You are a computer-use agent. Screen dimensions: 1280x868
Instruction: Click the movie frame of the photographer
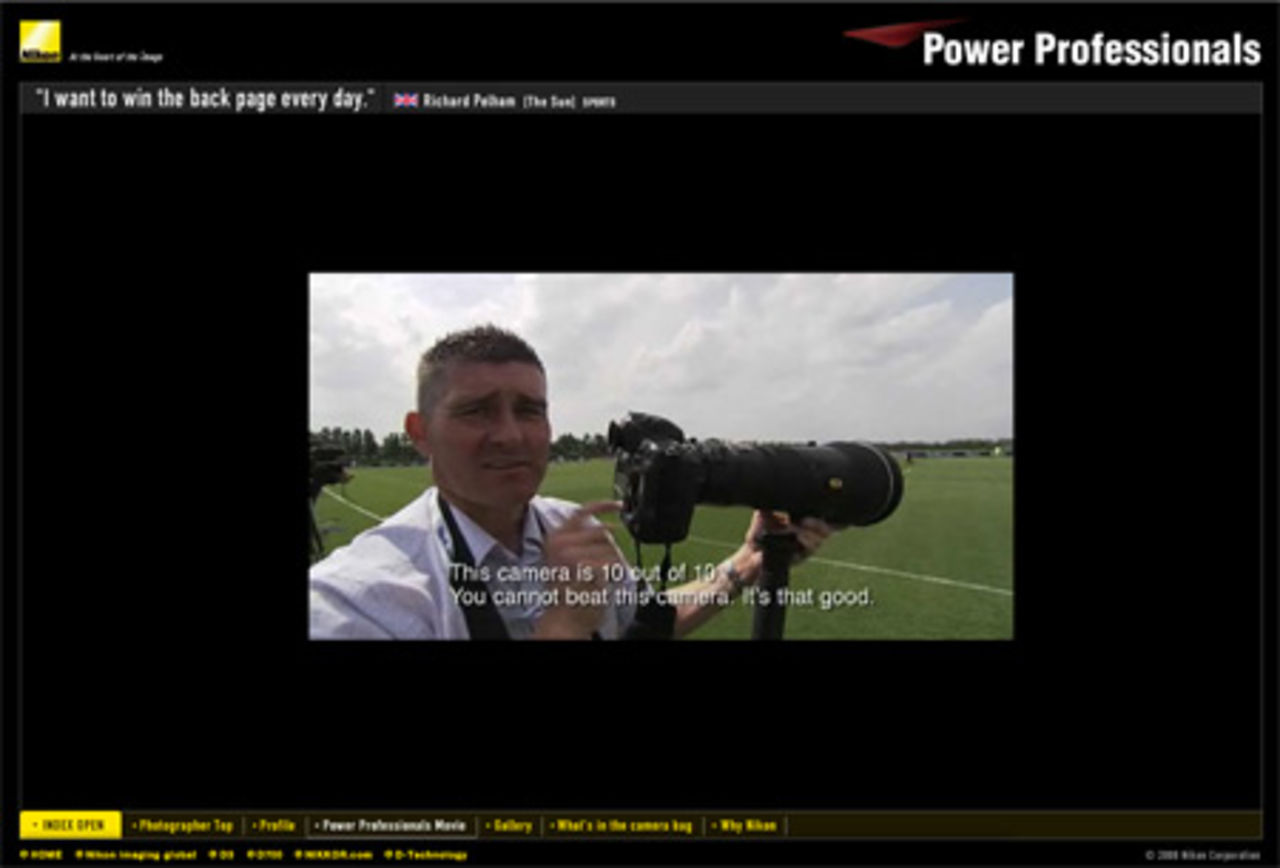click(x=661, y=456)
